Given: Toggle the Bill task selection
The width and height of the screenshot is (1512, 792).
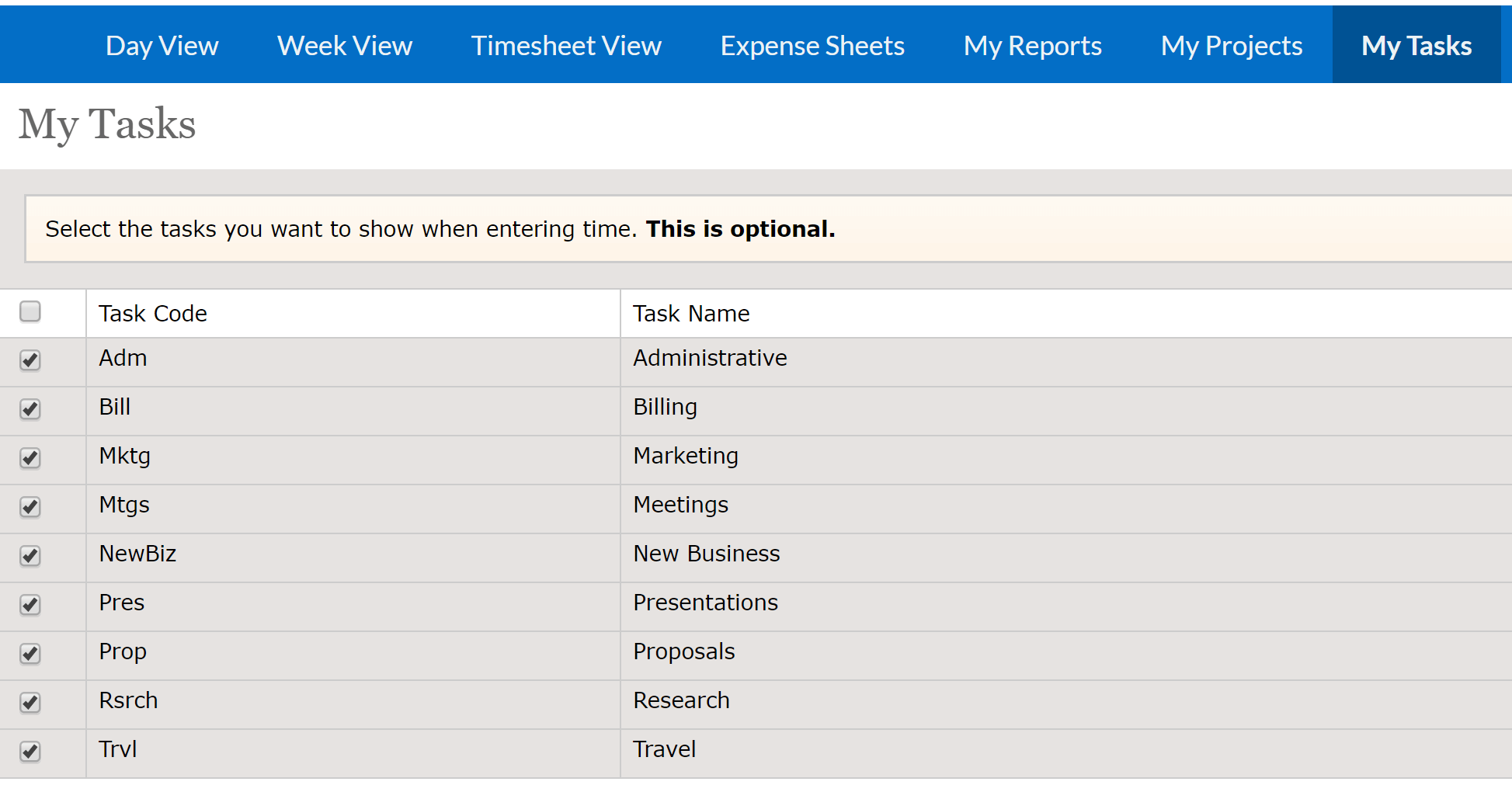Looking at the screenshot, I should [x=30, y=410].
